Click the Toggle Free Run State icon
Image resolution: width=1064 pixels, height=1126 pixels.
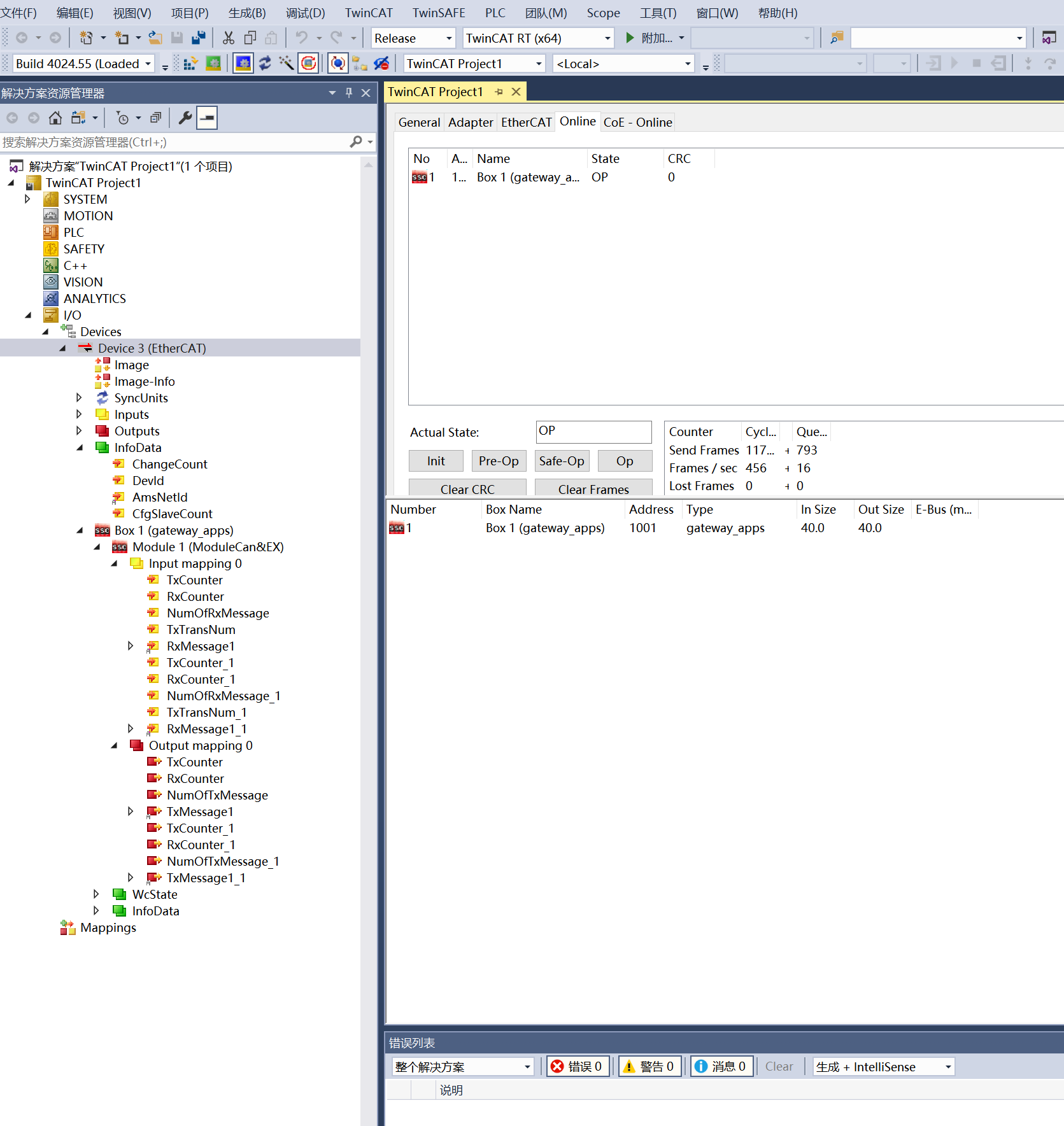point(308,64)
